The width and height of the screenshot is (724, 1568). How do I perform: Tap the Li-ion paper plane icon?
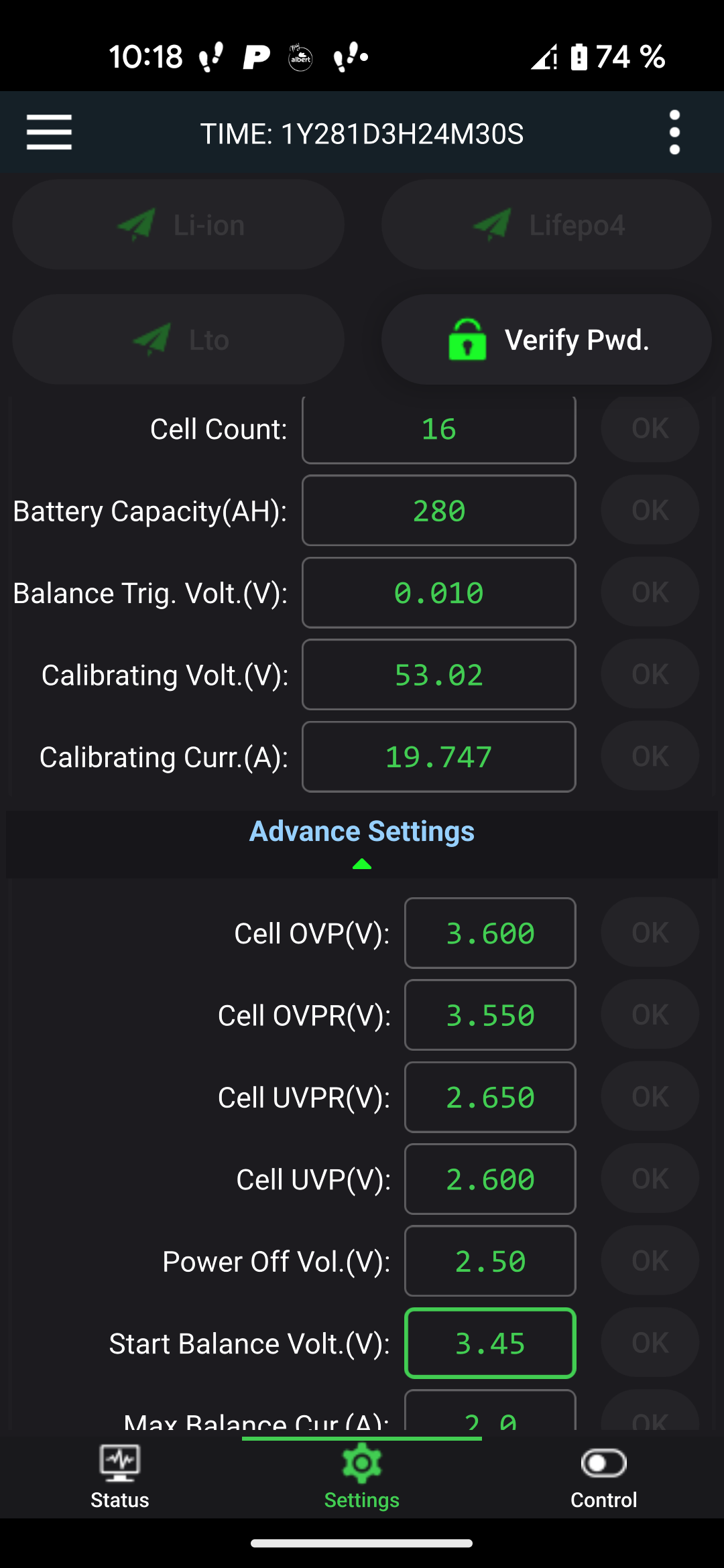tap(137, 224)
